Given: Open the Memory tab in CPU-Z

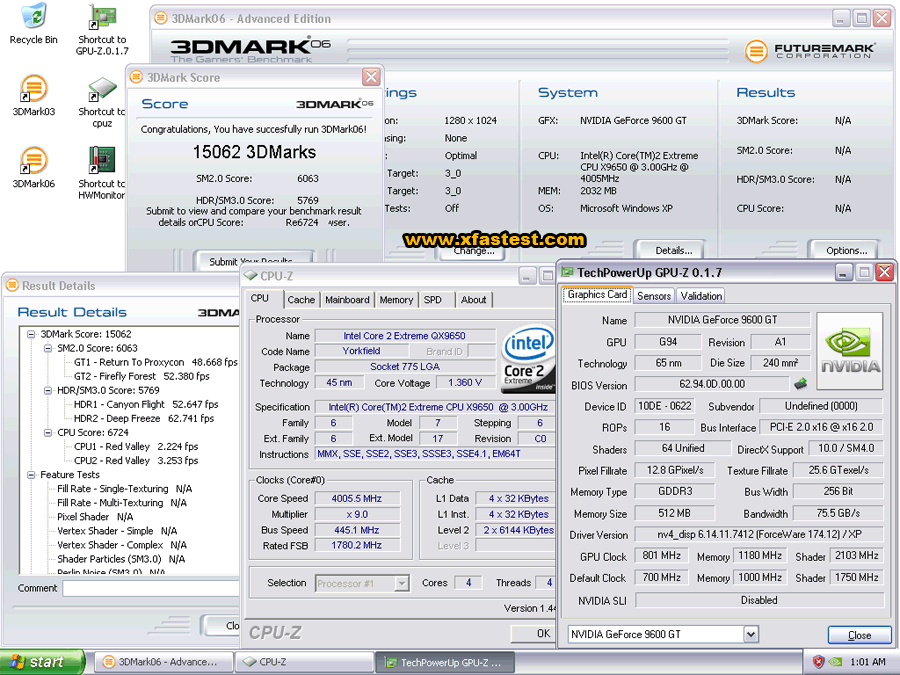Looking at the screenshot, I should click(396, 300).
